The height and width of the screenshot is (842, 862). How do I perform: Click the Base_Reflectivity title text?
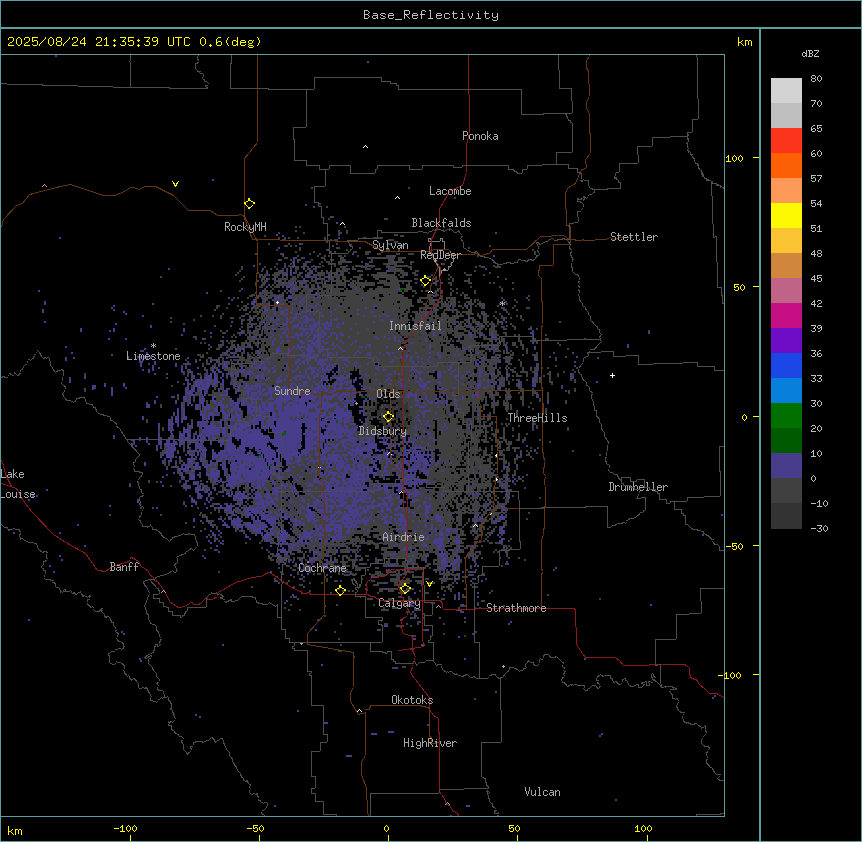coord(431,15)
